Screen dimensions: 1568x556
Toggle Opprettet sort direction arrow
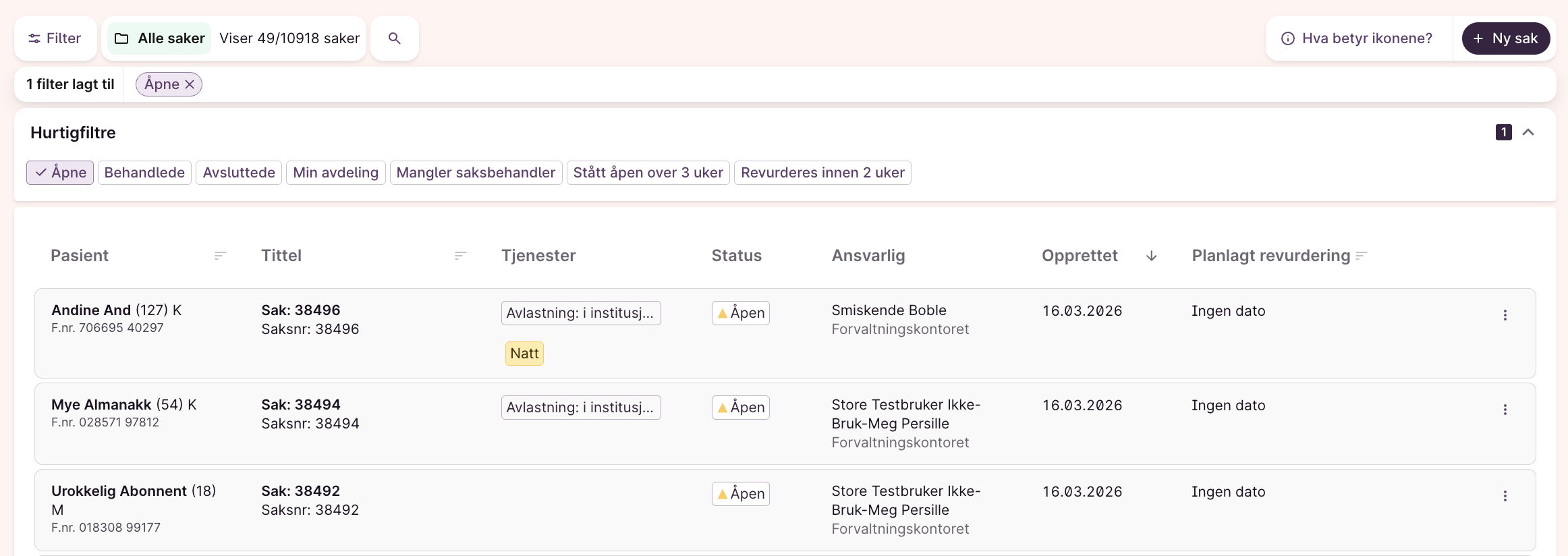point(1151,256)
